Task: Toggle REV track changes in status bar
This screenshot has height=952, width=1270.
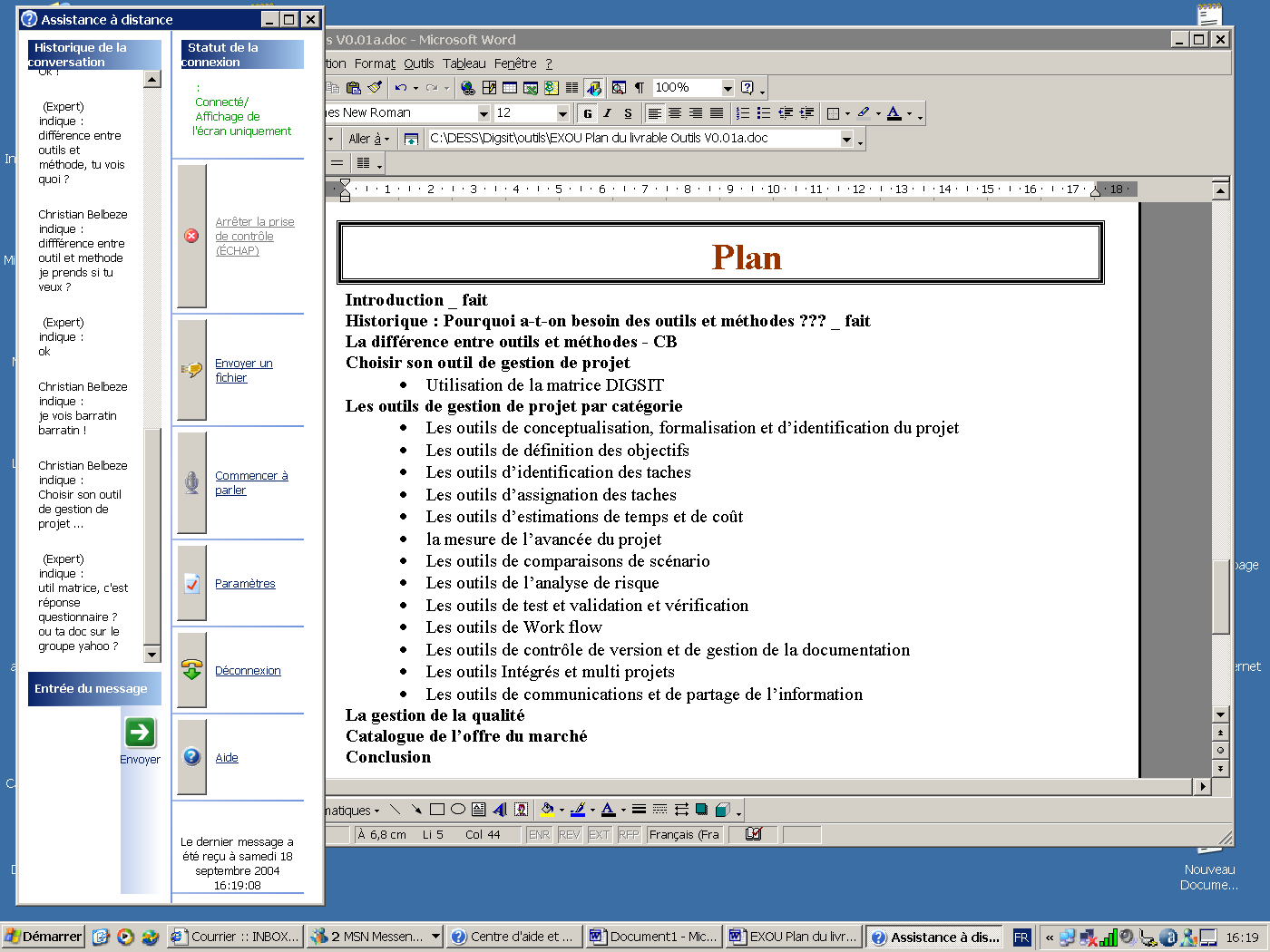Action: click(x=569, y=835)
